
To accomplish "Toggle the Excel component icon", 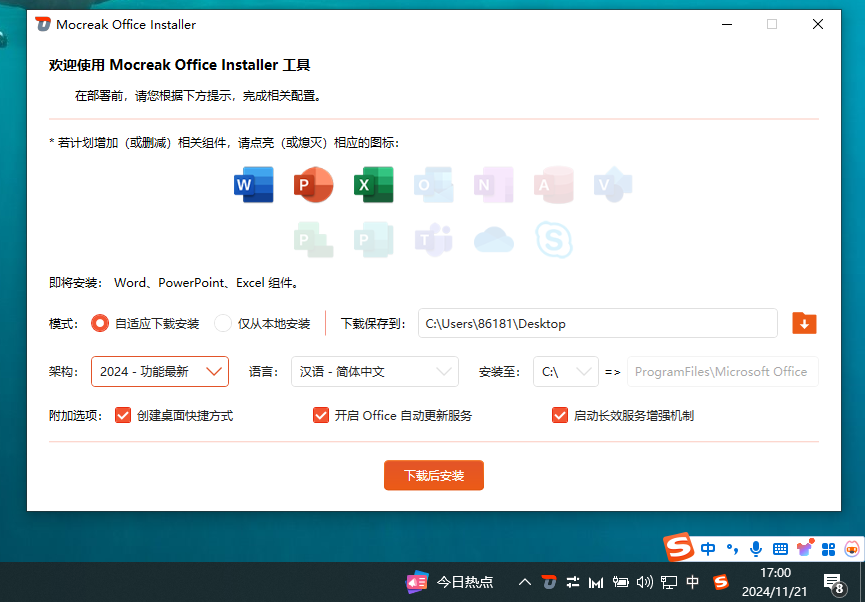I will point(373,185).
